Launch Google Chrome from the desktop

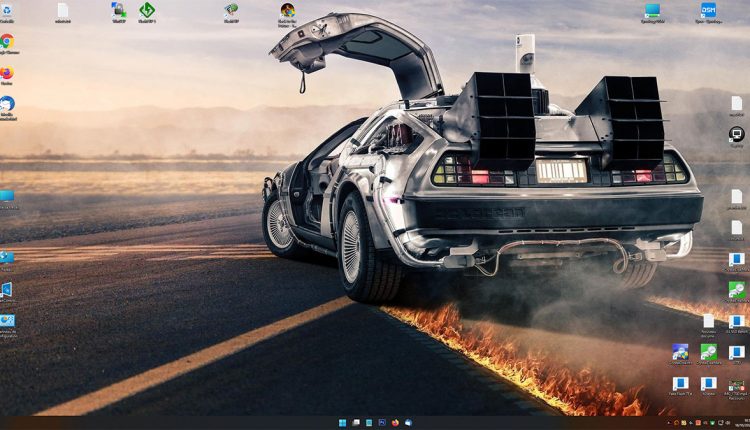(7, 41)
